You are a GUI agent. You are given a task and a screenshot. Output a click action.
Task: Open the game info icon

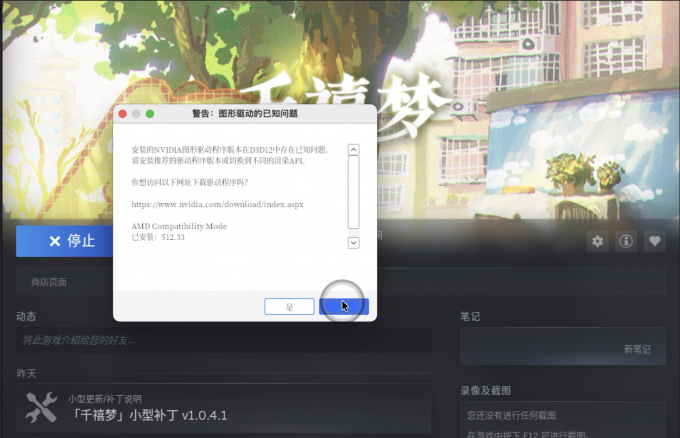[626, 241]
